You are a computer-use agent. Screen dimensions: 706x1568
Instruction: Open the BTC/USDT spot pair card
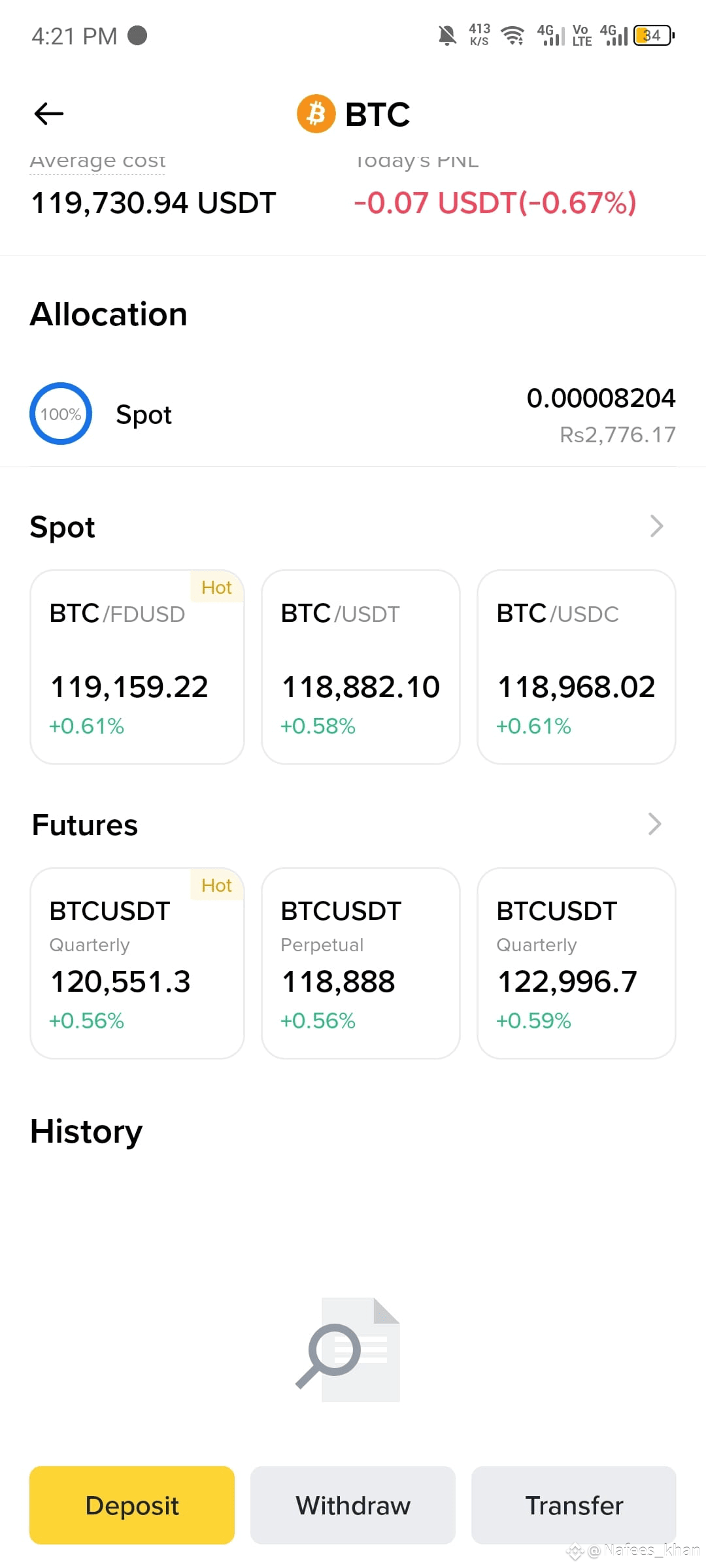coord(361,667)
